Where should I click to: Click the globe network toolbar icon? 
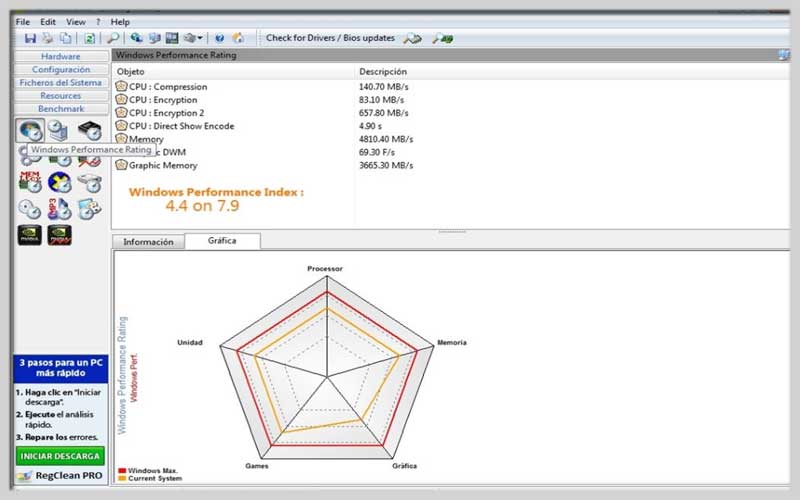[x=136, y=38]
